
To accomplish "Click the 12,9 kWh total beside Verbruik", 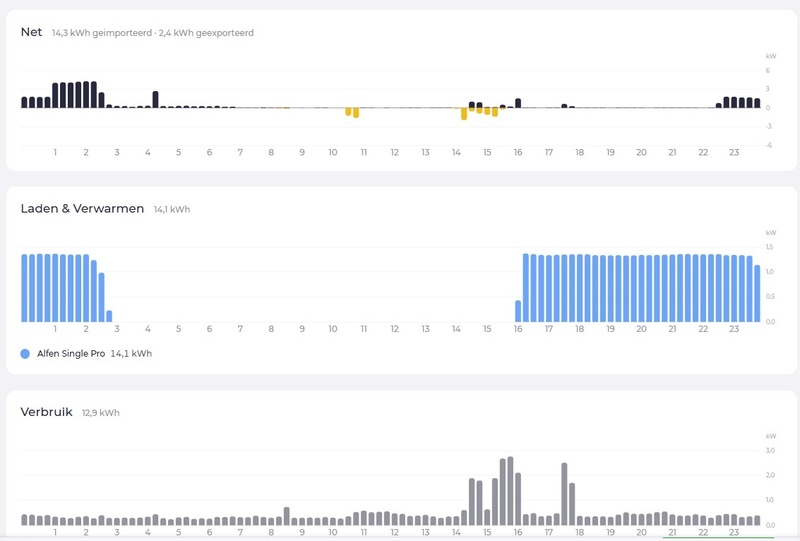I will coord(101,413).
